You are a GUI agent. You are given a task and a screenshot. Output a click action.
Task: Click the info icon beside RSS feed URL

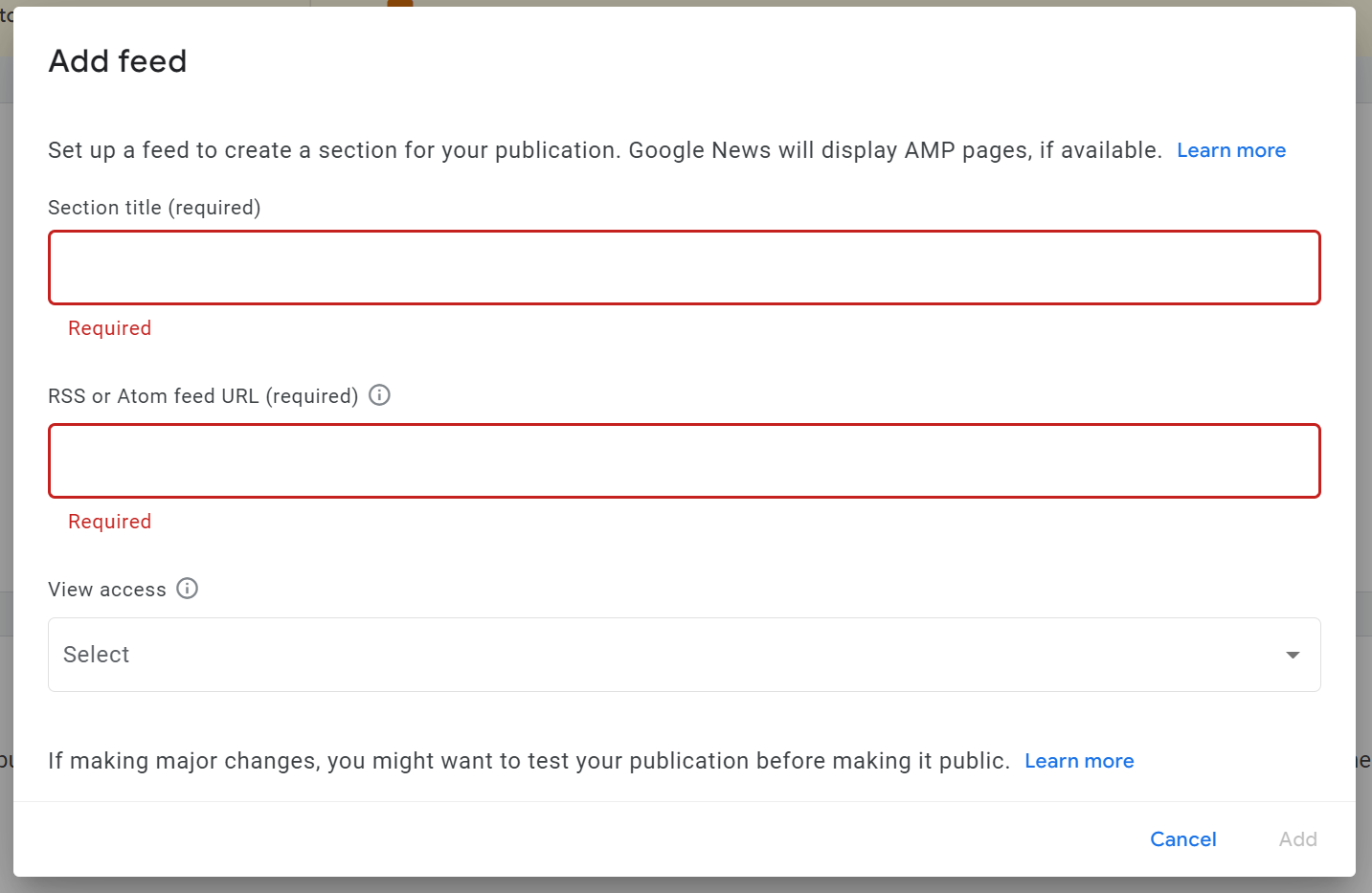point(379,395)
